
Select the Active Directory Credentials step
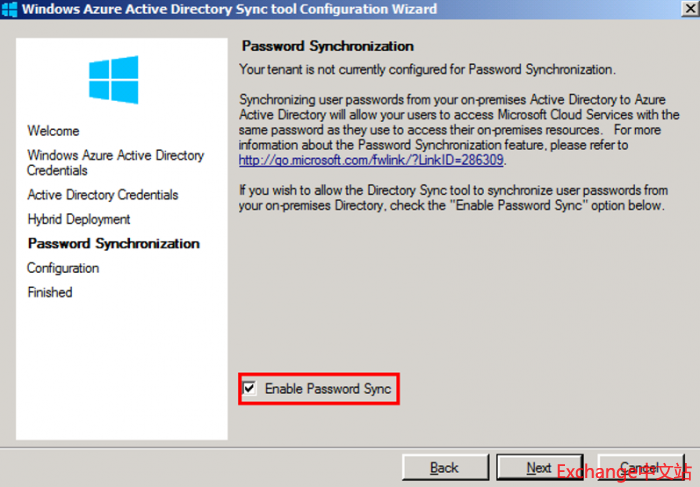pos(103,195)
